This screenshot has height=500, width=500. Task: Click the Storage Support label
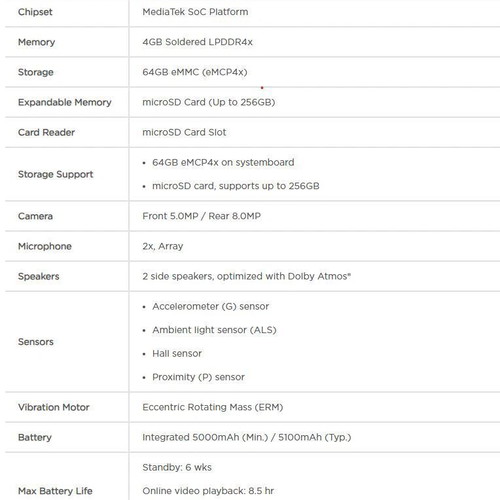pos(55,174)
